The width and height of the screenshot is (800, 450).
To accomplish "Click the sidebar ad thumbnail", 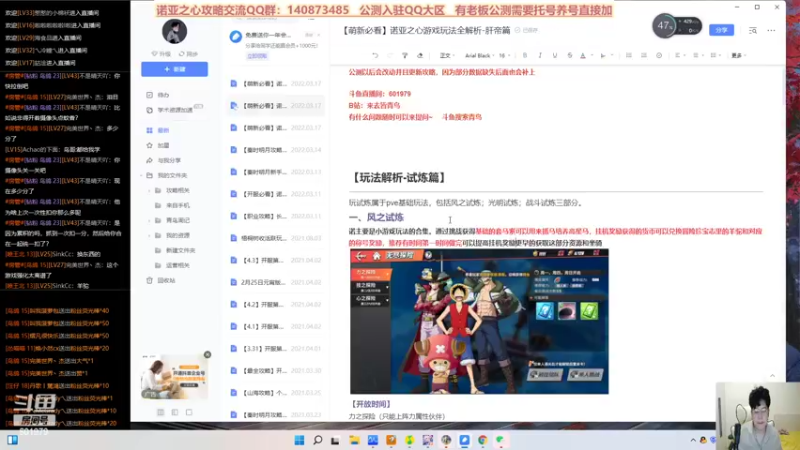I will tap(174, 378).
